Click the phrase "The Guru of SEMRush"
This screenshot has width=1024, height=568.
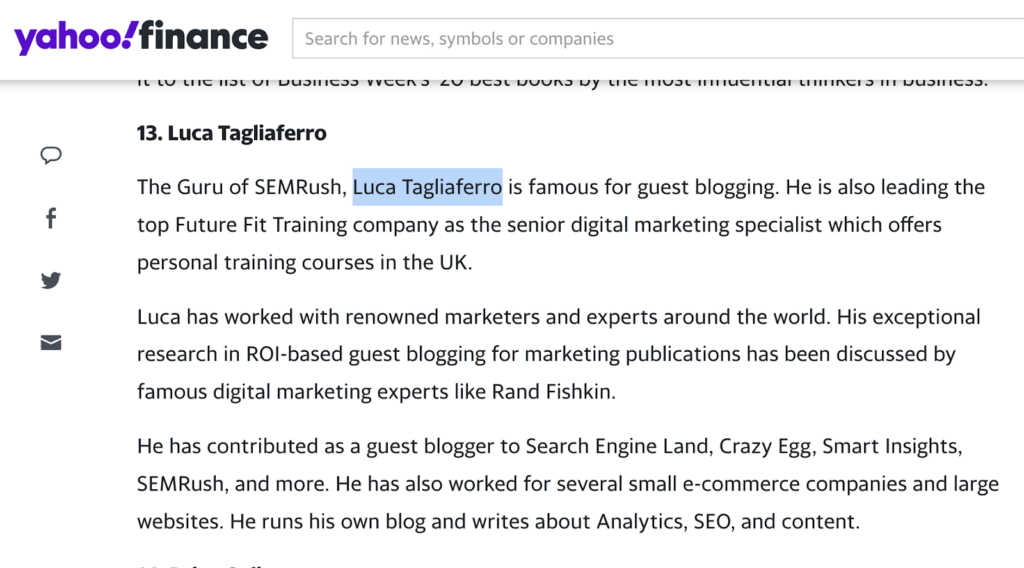click(x=241, y=187)
